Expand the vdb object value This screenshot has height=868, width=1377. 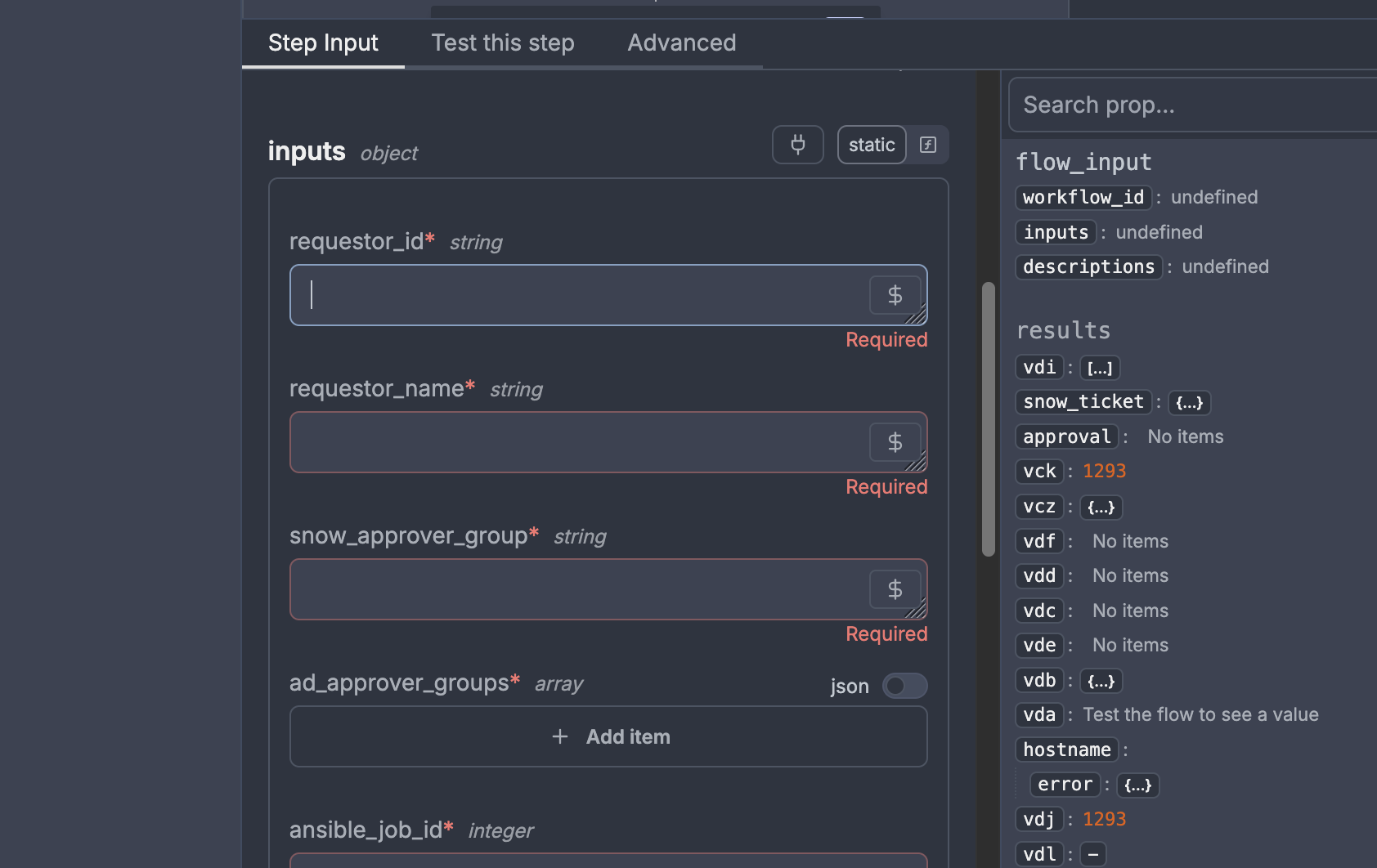pos(1101,681)
